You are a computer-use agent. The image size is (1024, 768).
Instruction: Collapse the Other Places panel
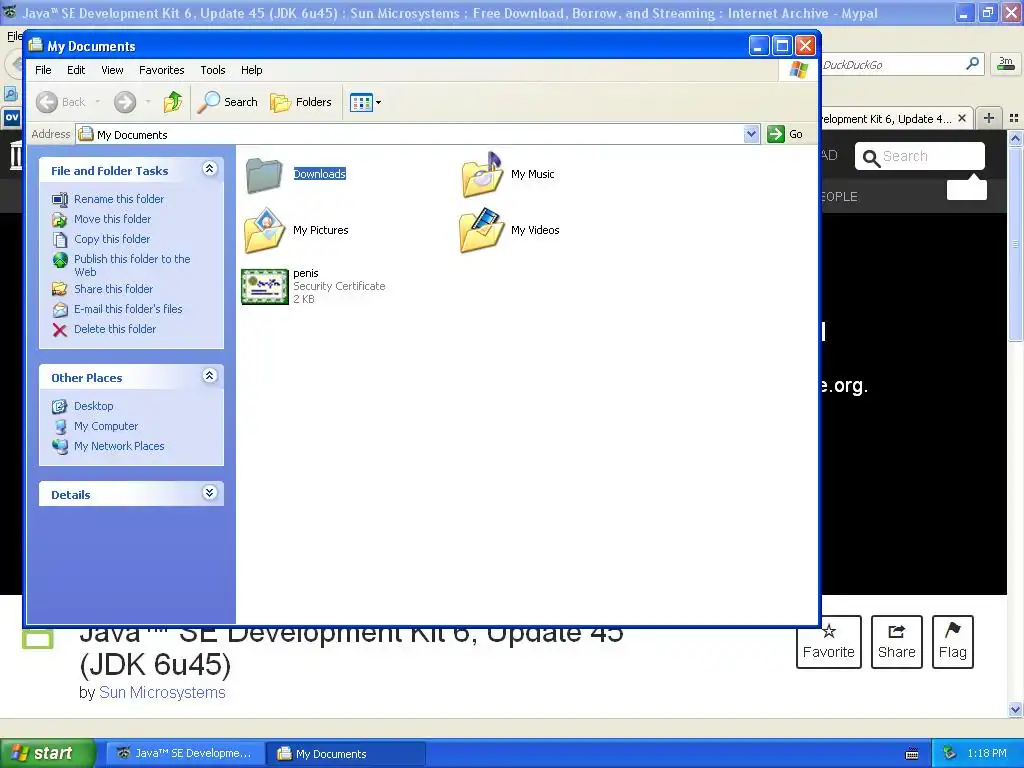(x=209, y=376)
